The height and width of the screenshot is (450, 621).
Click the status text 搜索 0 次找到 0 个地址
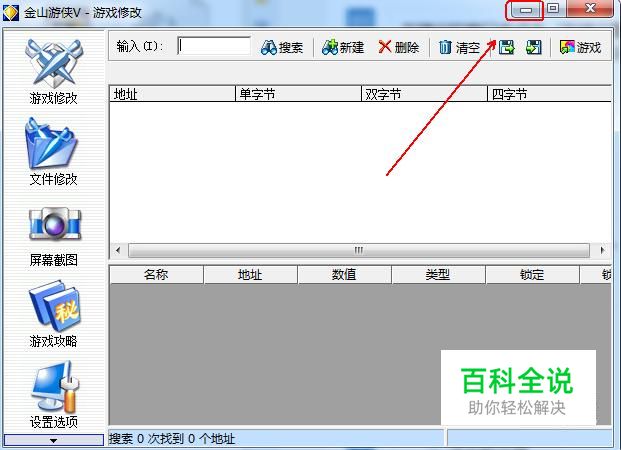coord(172,439)
